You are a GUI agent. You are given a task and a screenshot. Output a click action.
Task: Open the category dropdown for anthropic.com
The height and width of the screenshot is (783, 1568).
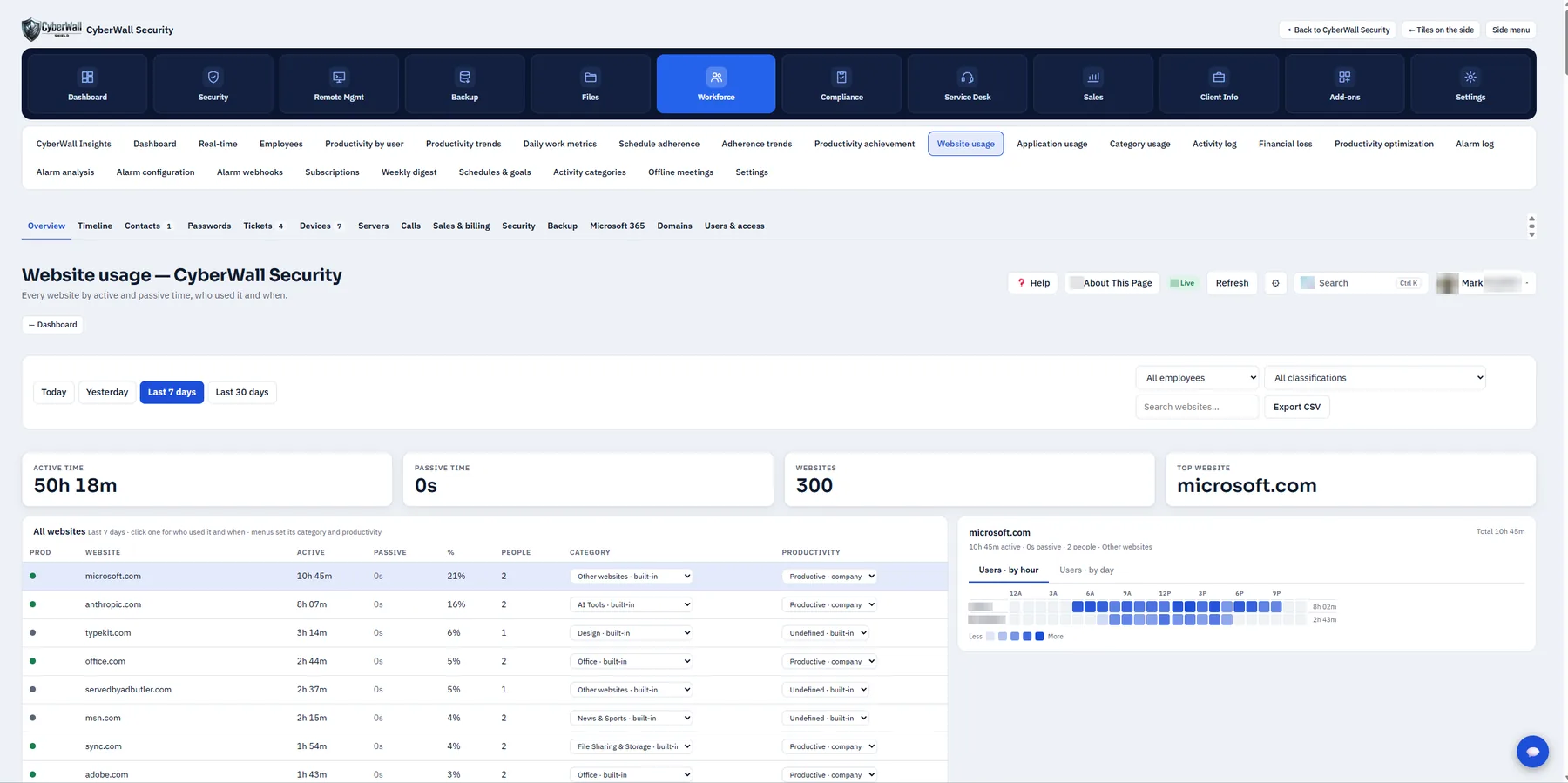pos(632,604)
